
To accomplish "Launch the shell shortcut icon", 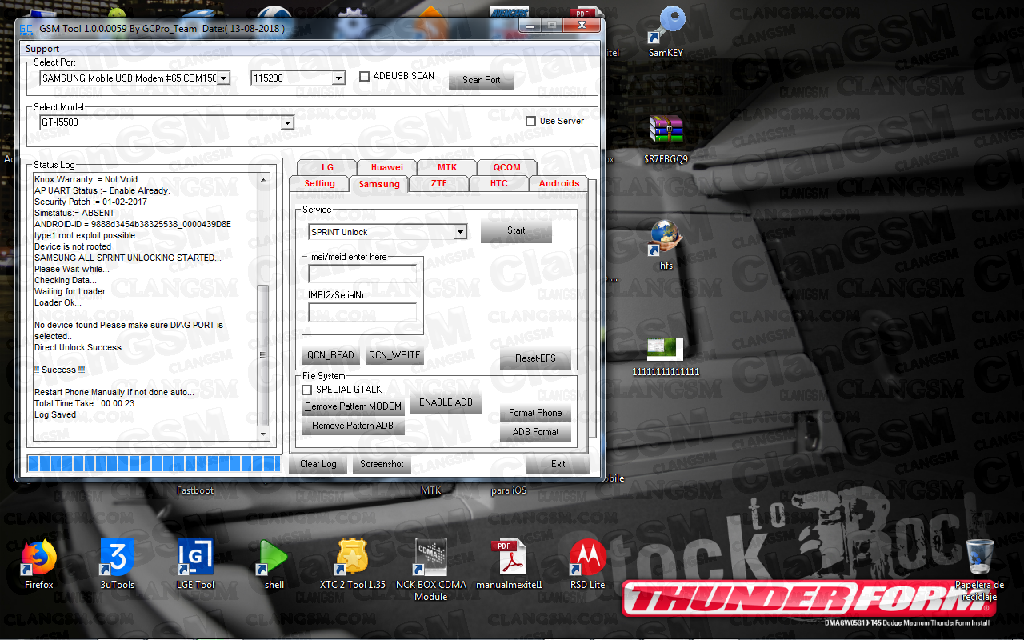I will tap(274, 563).
